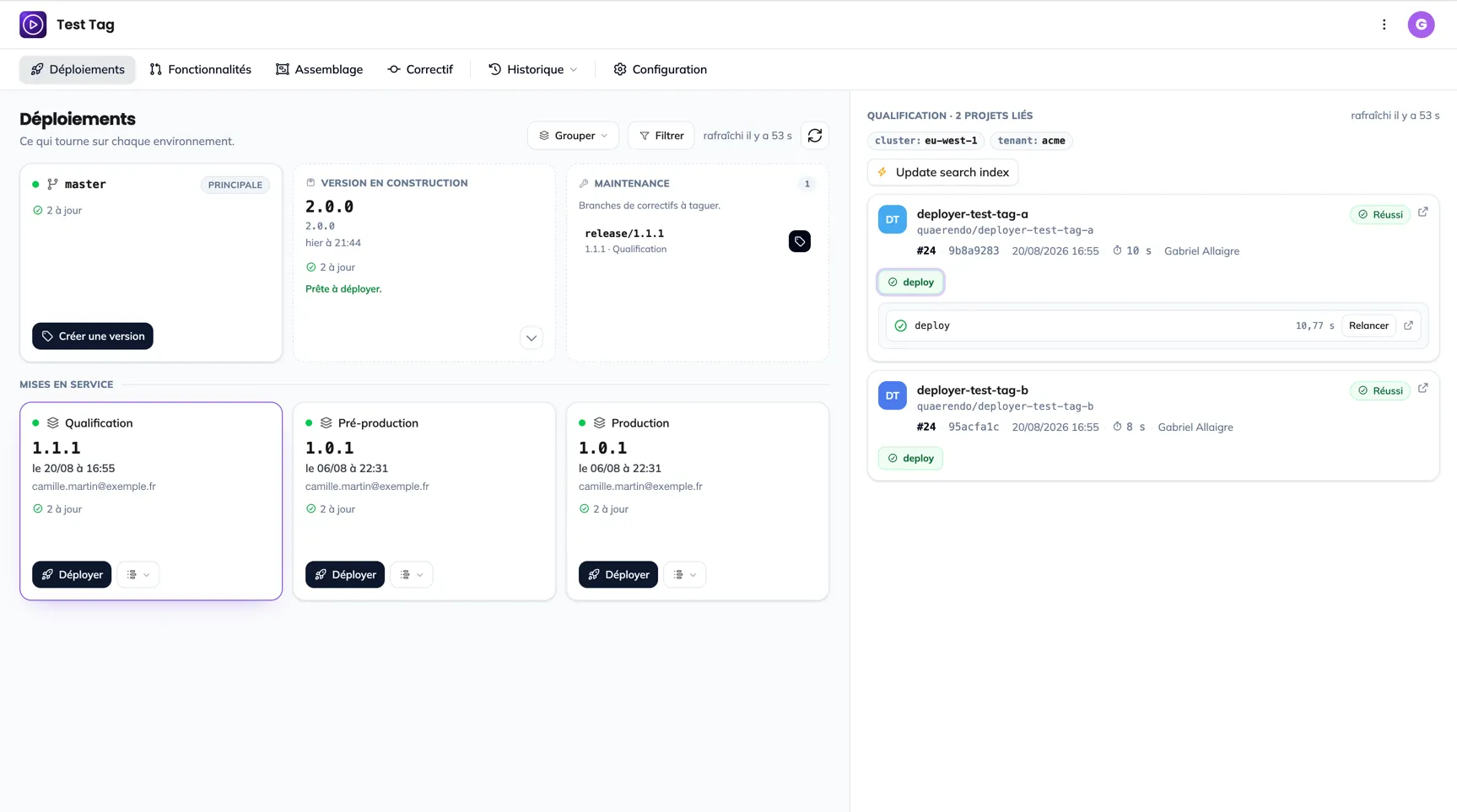Click commit hash 9b8a9283
Screen dimensions: 1457x812
pyautogui.click(x=973, y=251)
